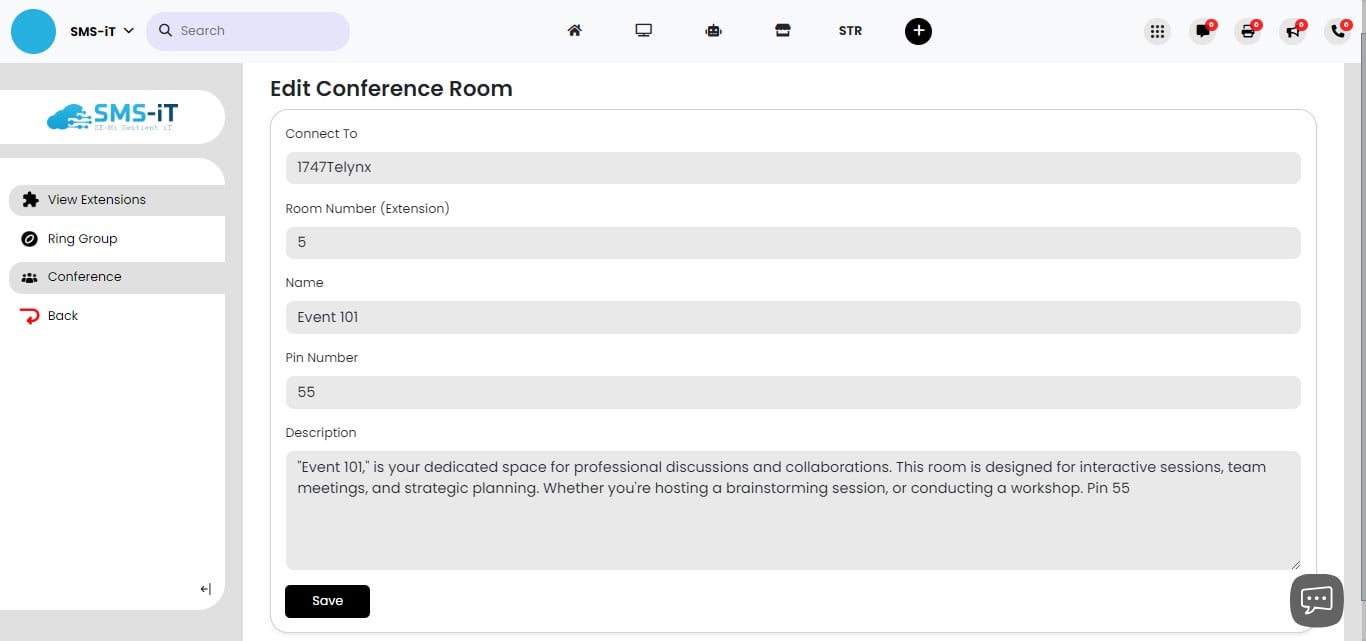Click the monitor screen icon in top bar
The height and width of the screenshot is (641, 1366).
coord(644,30)
